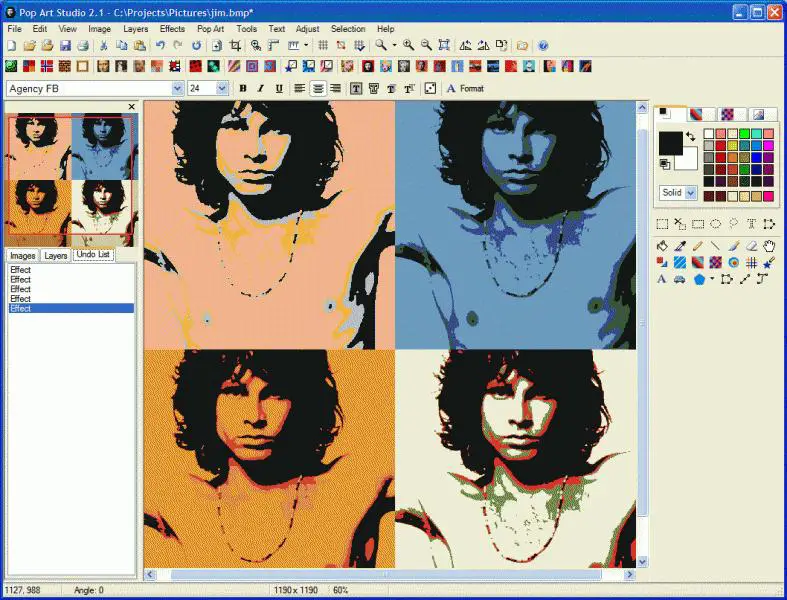This screenshot has height=600, width=787.
Task: Swap foreground and background colors arrows
Action: 691,137
